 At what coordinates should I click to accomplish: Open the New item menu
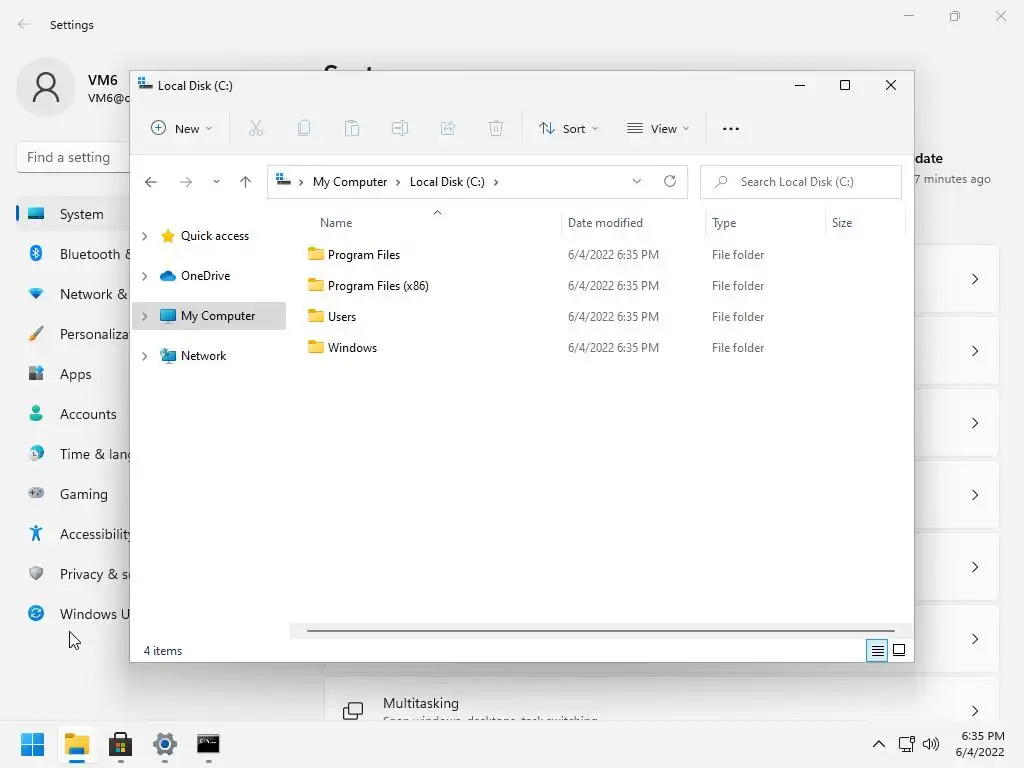[x=181, y=129]
